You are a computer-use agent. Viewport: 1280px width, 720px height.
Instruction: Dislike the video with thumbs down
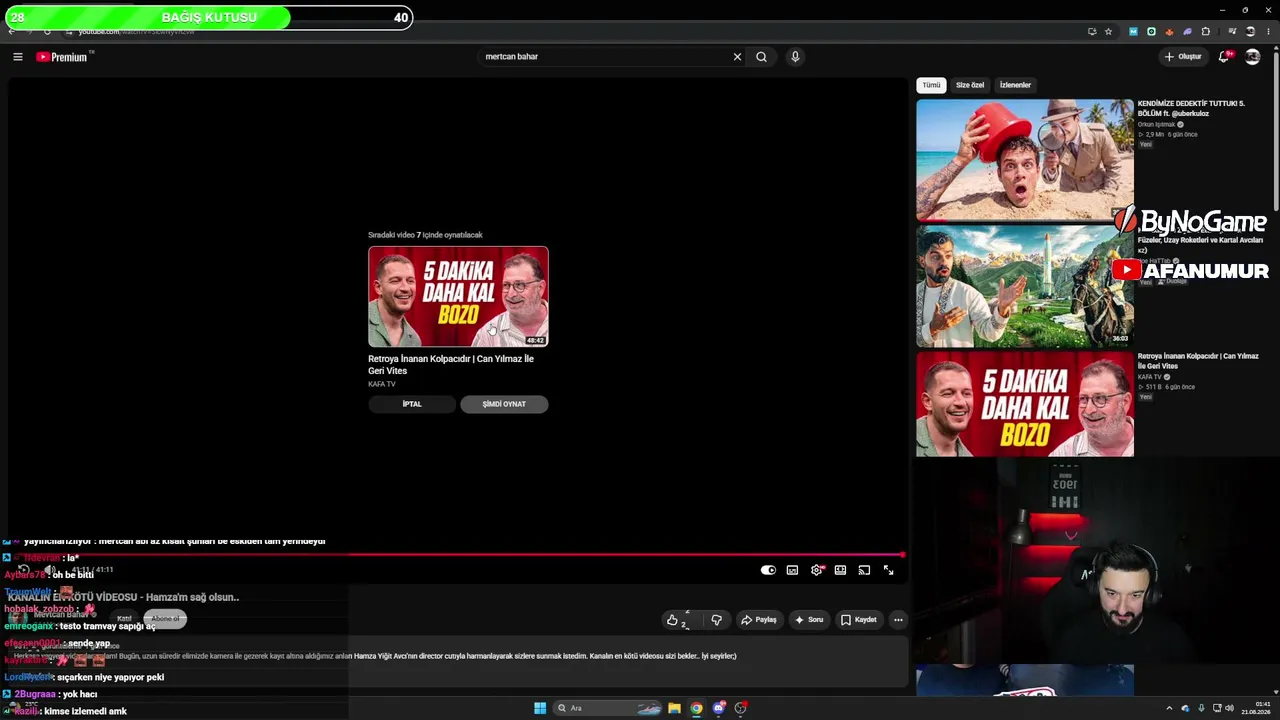[x=716, y=620]
